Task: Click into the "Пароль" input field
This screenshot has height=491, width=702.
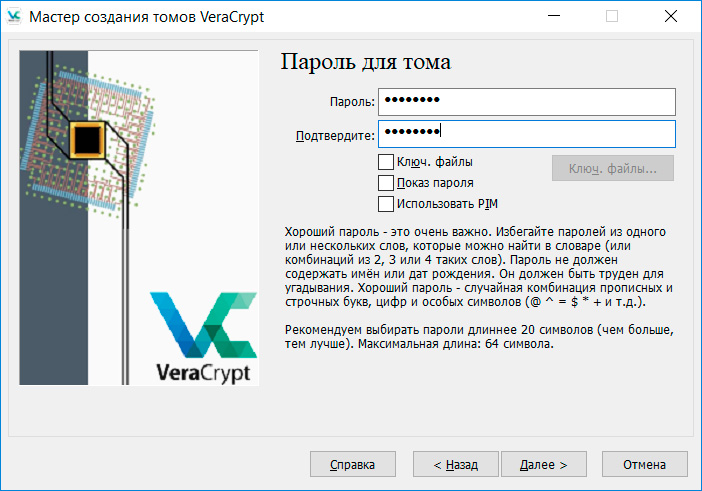Action: (527, 101)
